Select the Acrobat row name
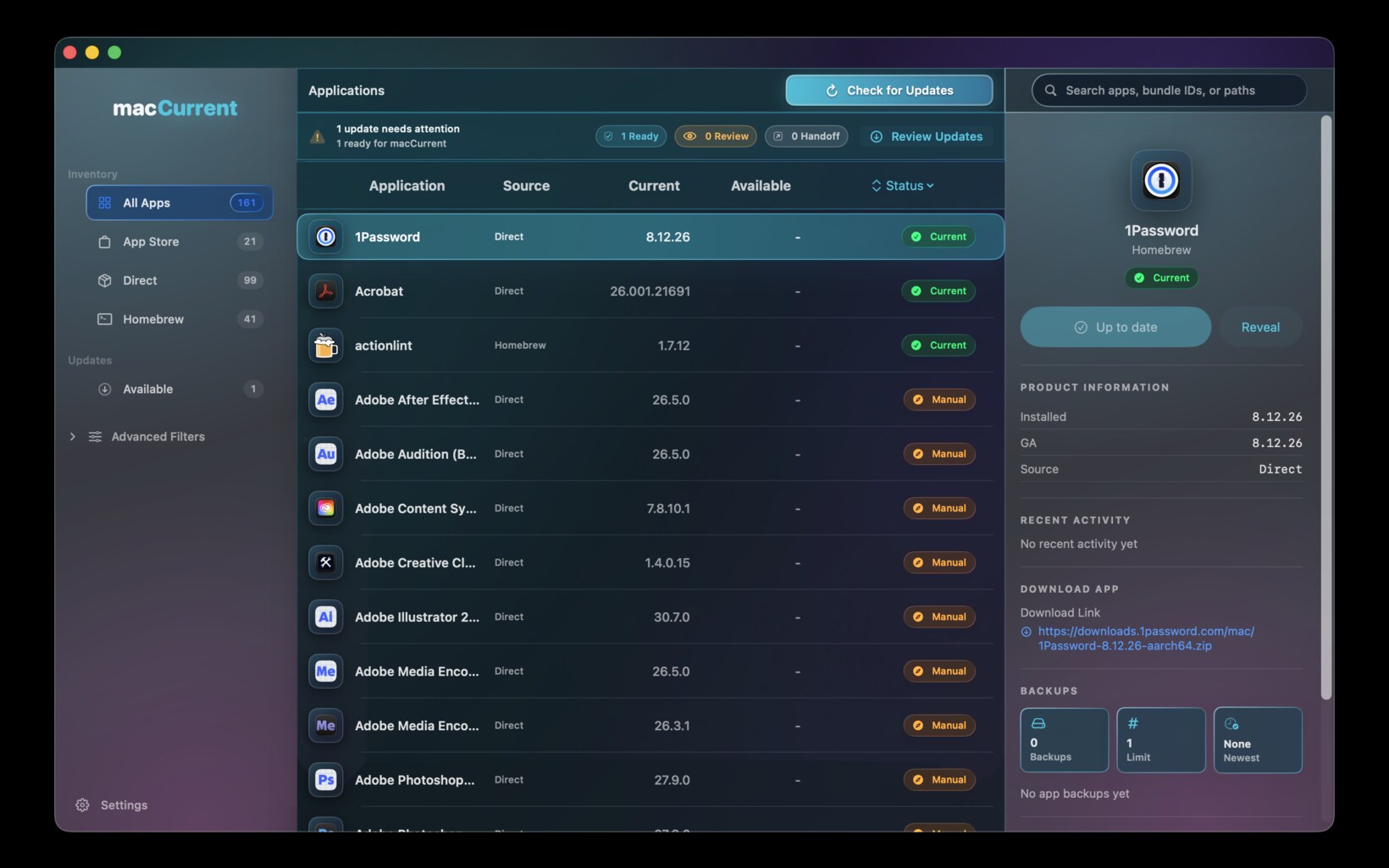Image resolution: width=1389 pixels, height=868 pixels. click(379, 291)
